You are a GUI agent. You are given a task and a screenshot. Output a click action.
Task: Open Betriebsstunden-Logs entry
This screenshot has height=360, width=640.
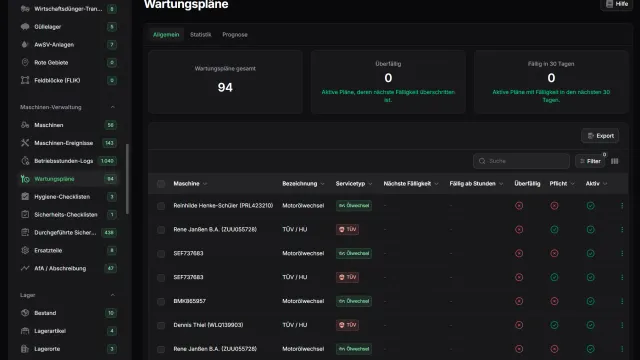(68, 161)
